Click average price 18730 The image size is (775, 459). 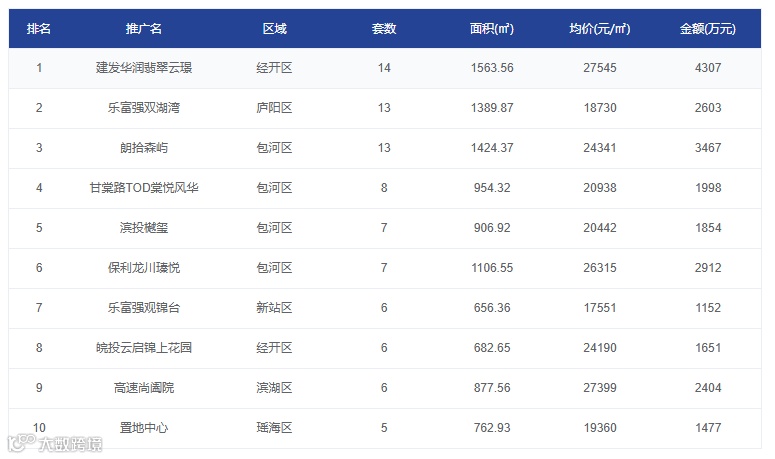click(x=600, y=108)
